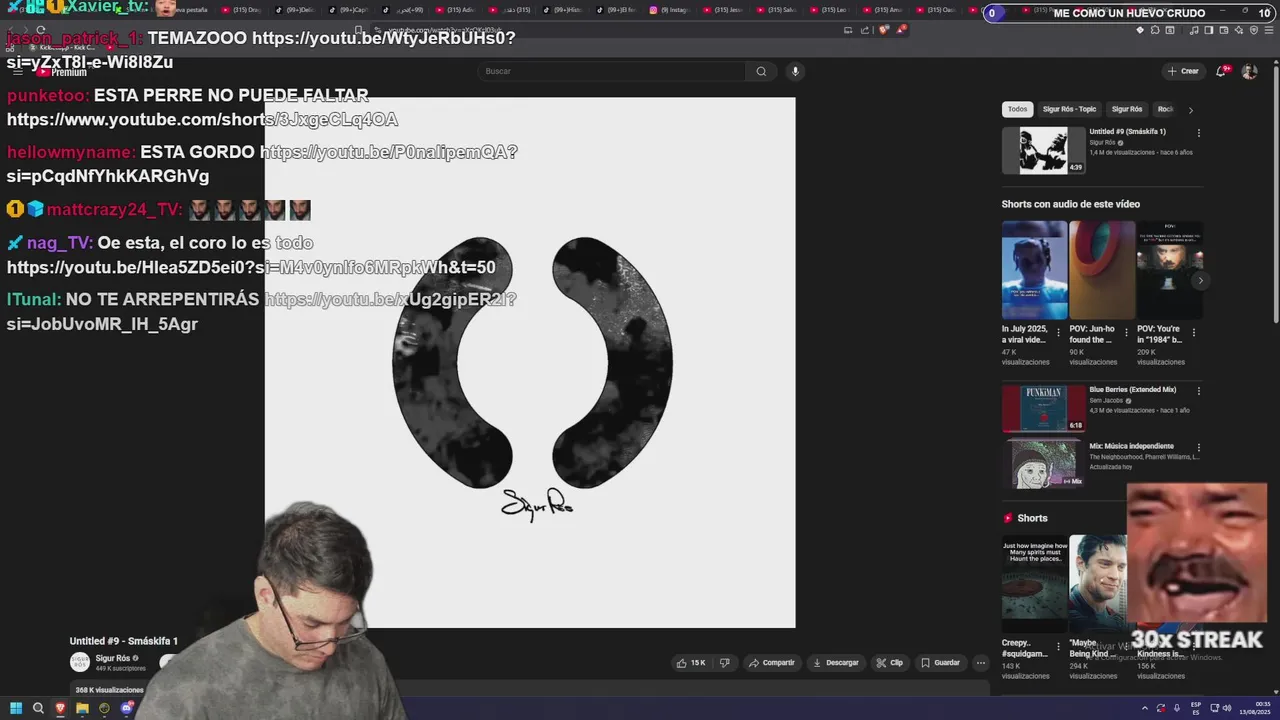This screenshot has height=720, width=1280.
Task: Open the Brave VPN shield icon
Action: [1254, 30]
